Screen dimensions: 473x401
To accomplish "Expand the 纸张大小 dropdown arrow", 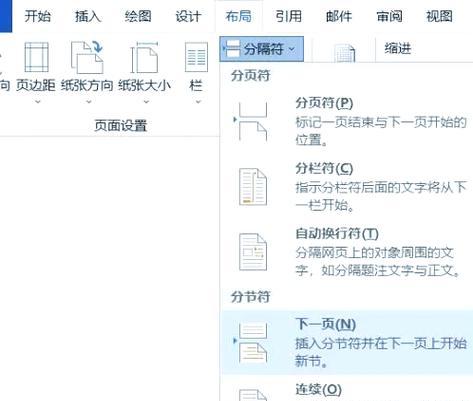I will coord(146,101).
